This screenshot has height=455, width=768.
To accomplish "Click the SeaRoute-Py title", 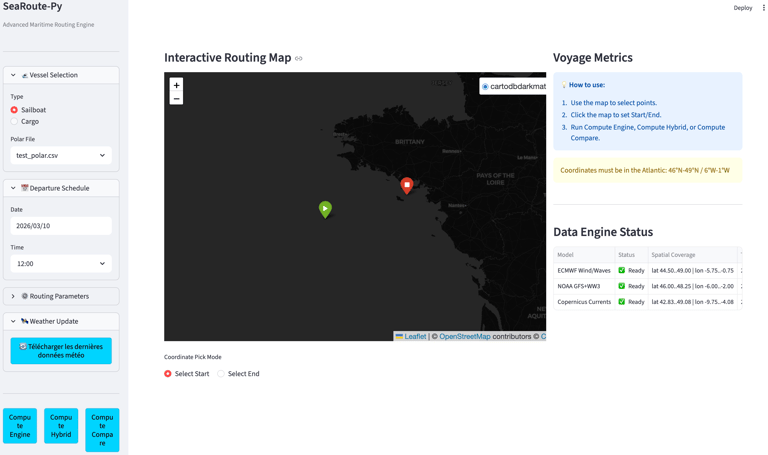I will point(32,6).
